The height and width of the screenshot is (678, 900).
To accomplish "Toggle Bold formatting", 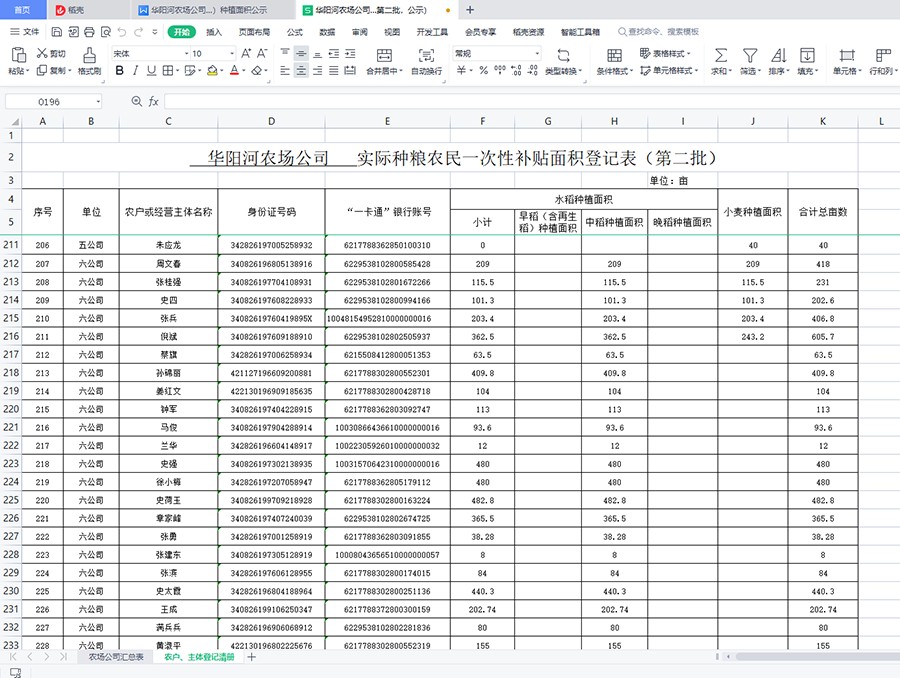I will pyautogui.click(x=120, y=71).
